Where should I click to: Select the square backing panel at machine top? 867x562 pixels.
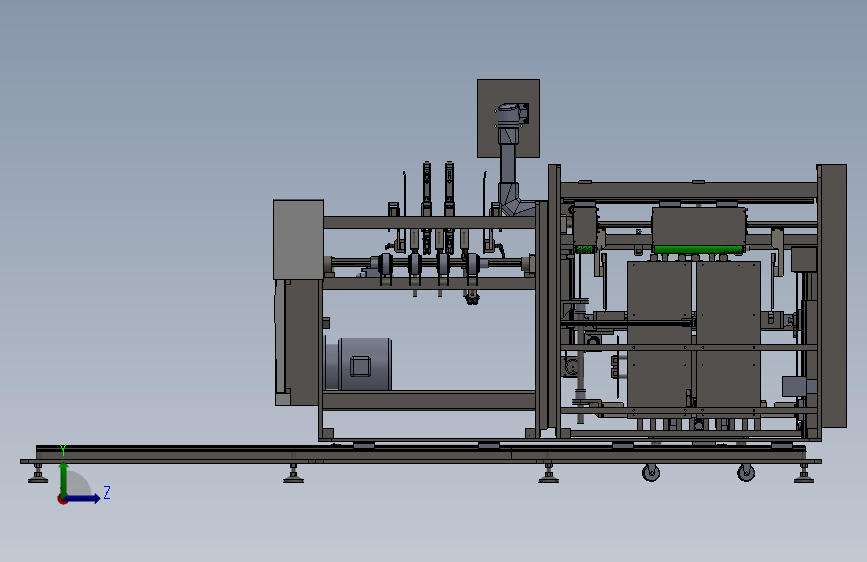click(509, 118)
